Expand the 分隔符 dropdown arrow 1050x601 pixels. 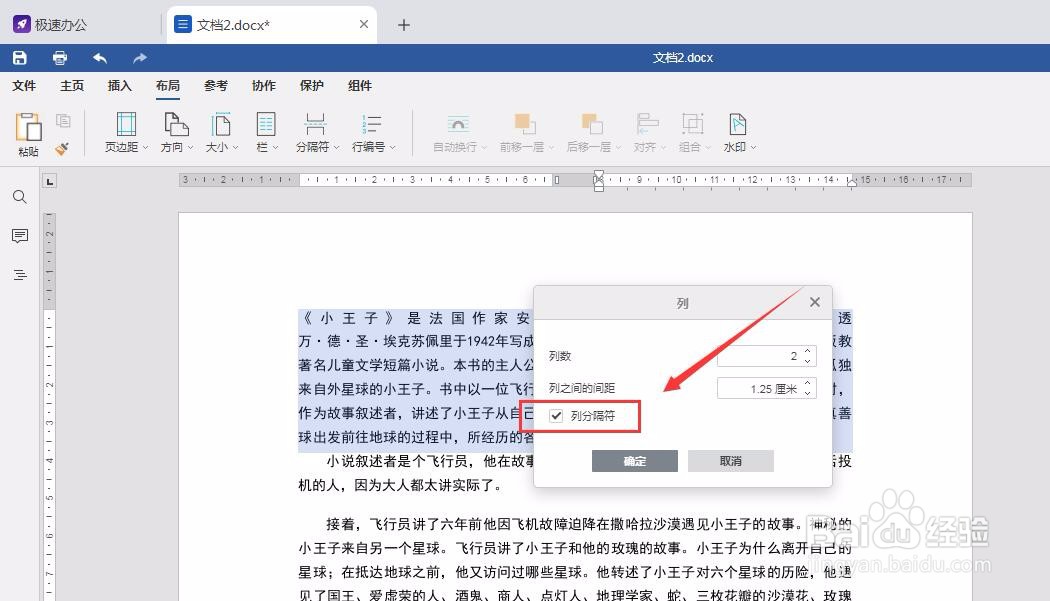coord(336,147)
